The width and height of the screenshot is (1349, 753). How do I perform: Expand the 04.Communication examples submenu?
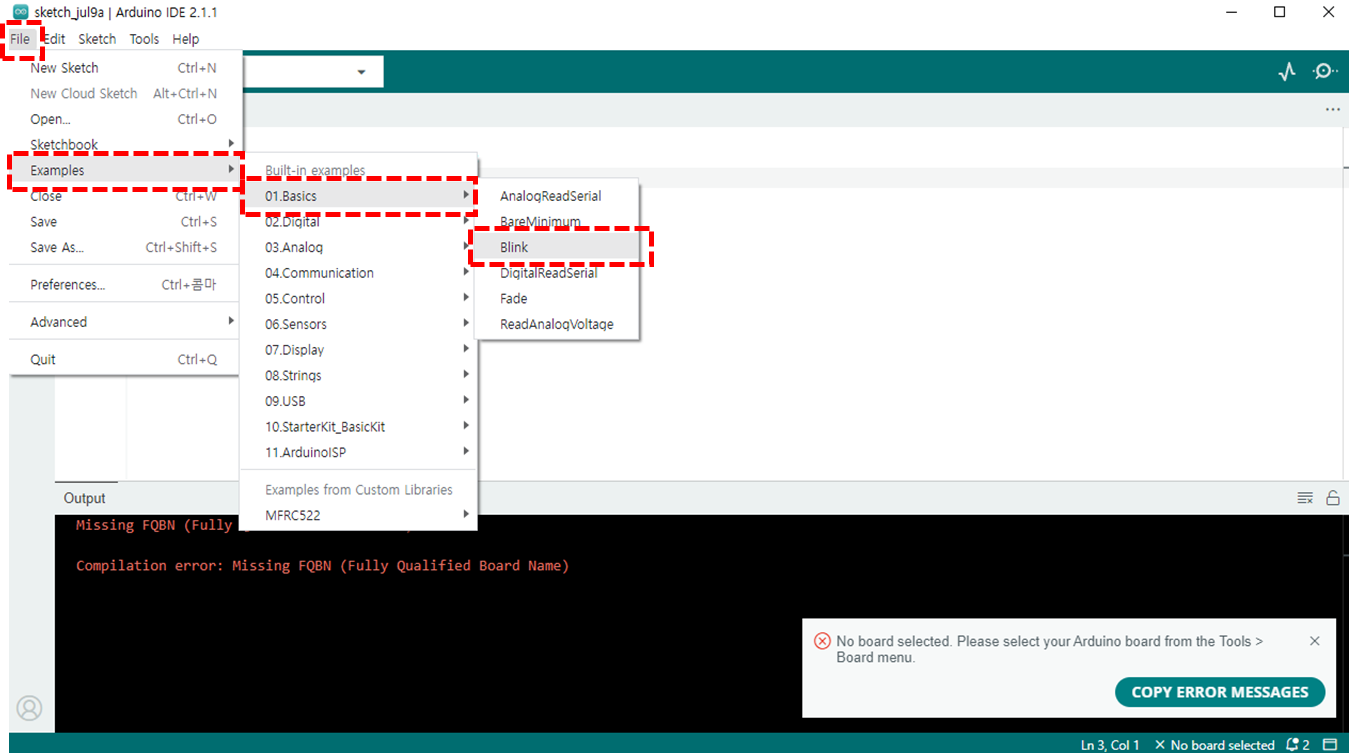coord(358,273)
